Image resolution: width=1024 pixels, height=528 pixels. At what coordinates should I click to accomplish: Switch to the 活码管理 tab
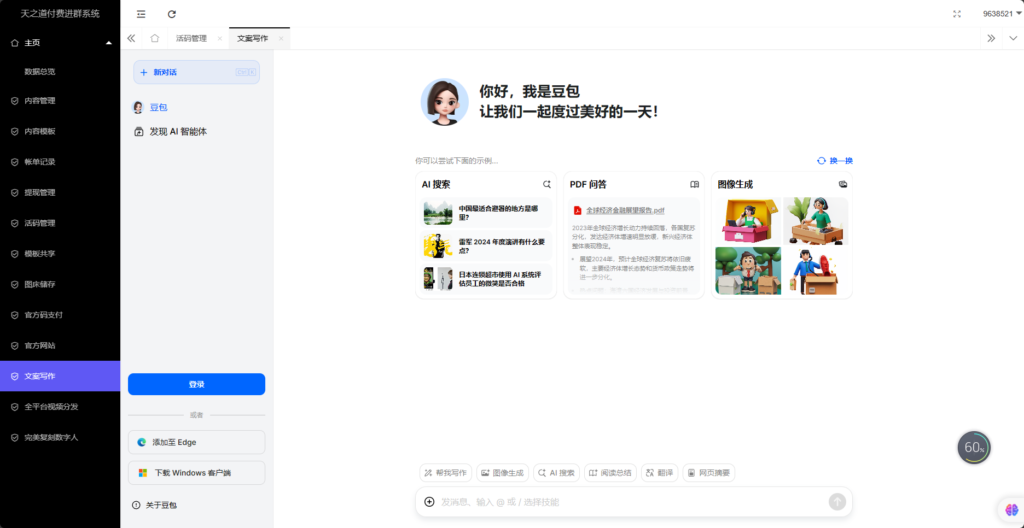191,39
